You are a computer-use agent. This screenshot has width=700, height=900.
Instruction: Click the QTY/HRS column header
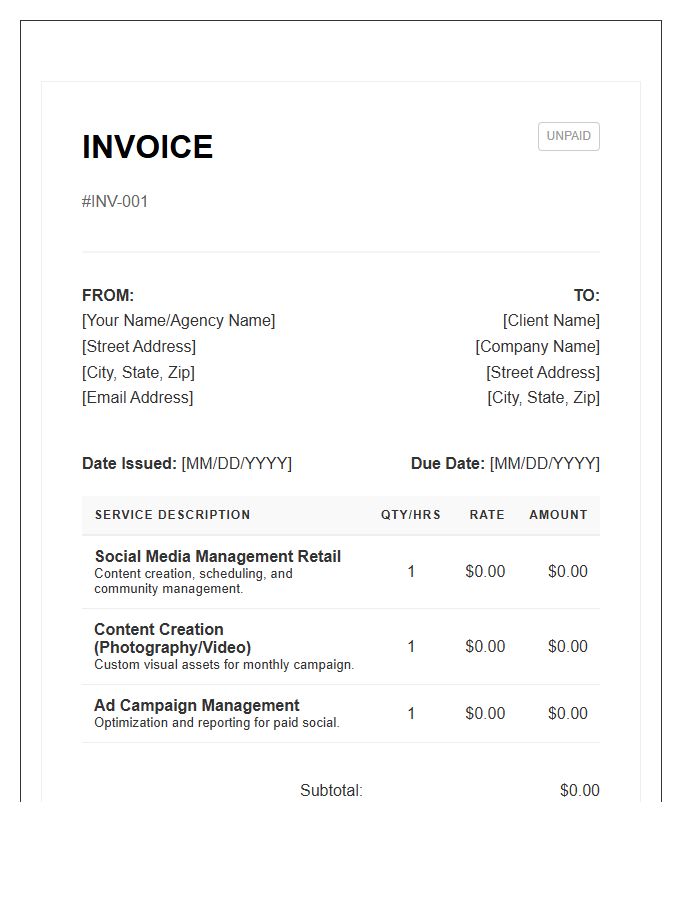click(x=411, y=515)
